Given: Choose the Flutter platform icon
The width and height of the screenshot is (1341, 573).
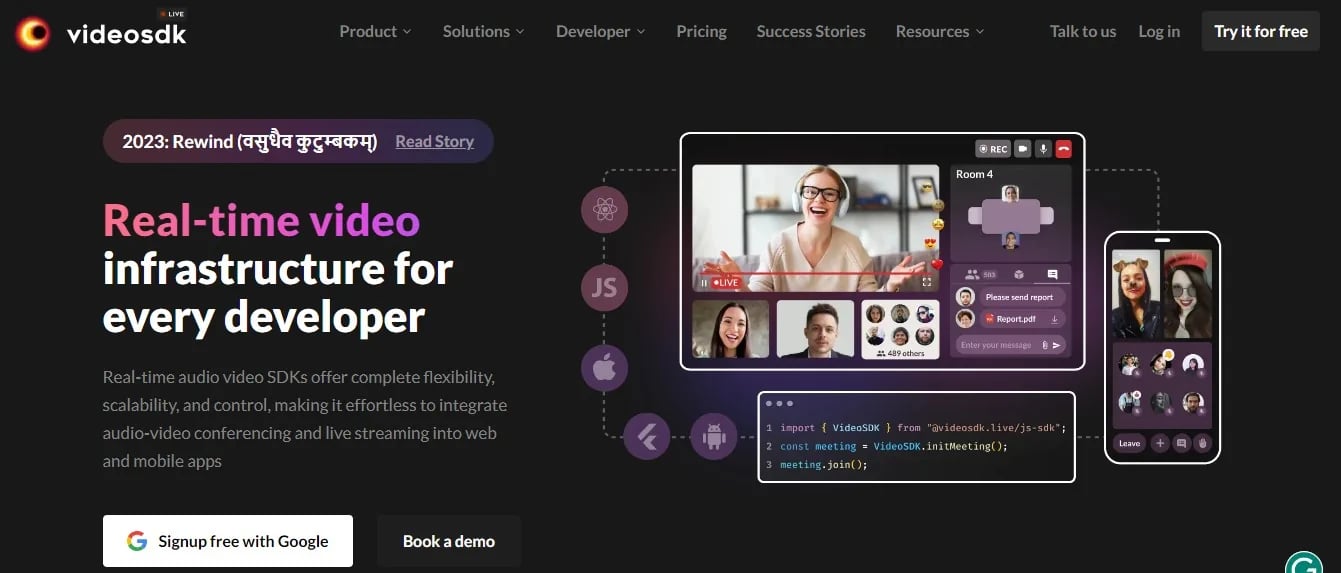Looking at the screenshot, I should [x=646, y=437].
